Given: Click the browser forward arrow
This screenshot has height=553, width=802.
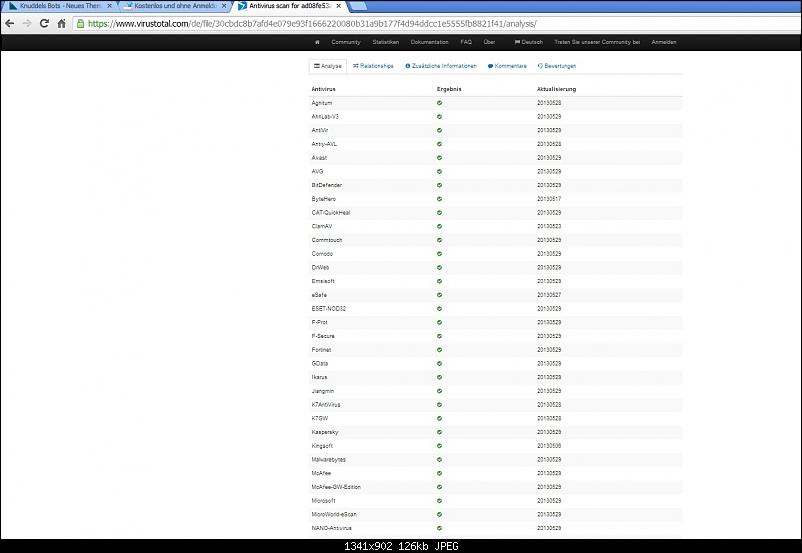Looking at the screenshot, I should tap(26, 22).
